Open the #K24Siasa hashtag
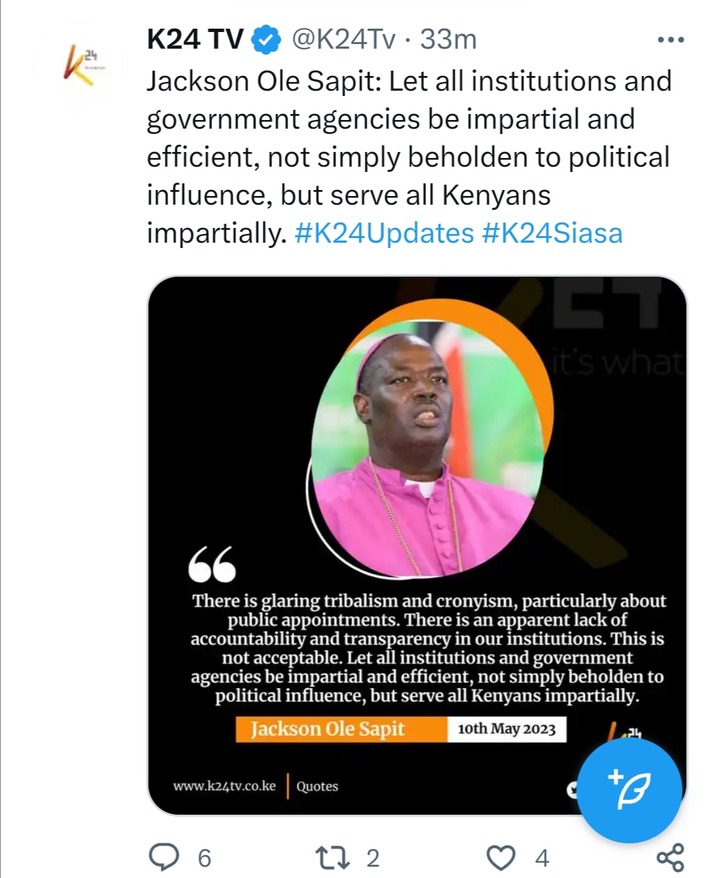 [552, 233]
